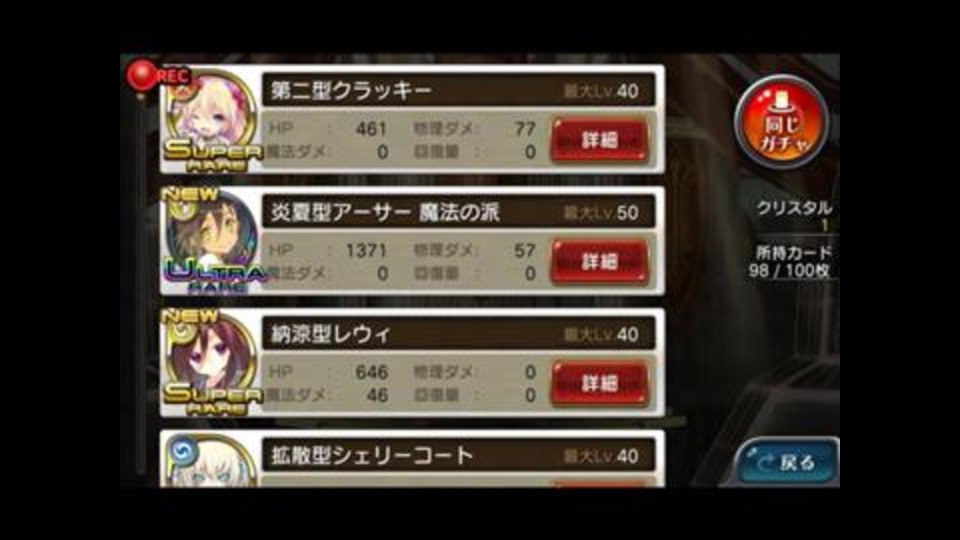Click the 所持カード 98 / 100枚 counter

click(x=791, y=262)
